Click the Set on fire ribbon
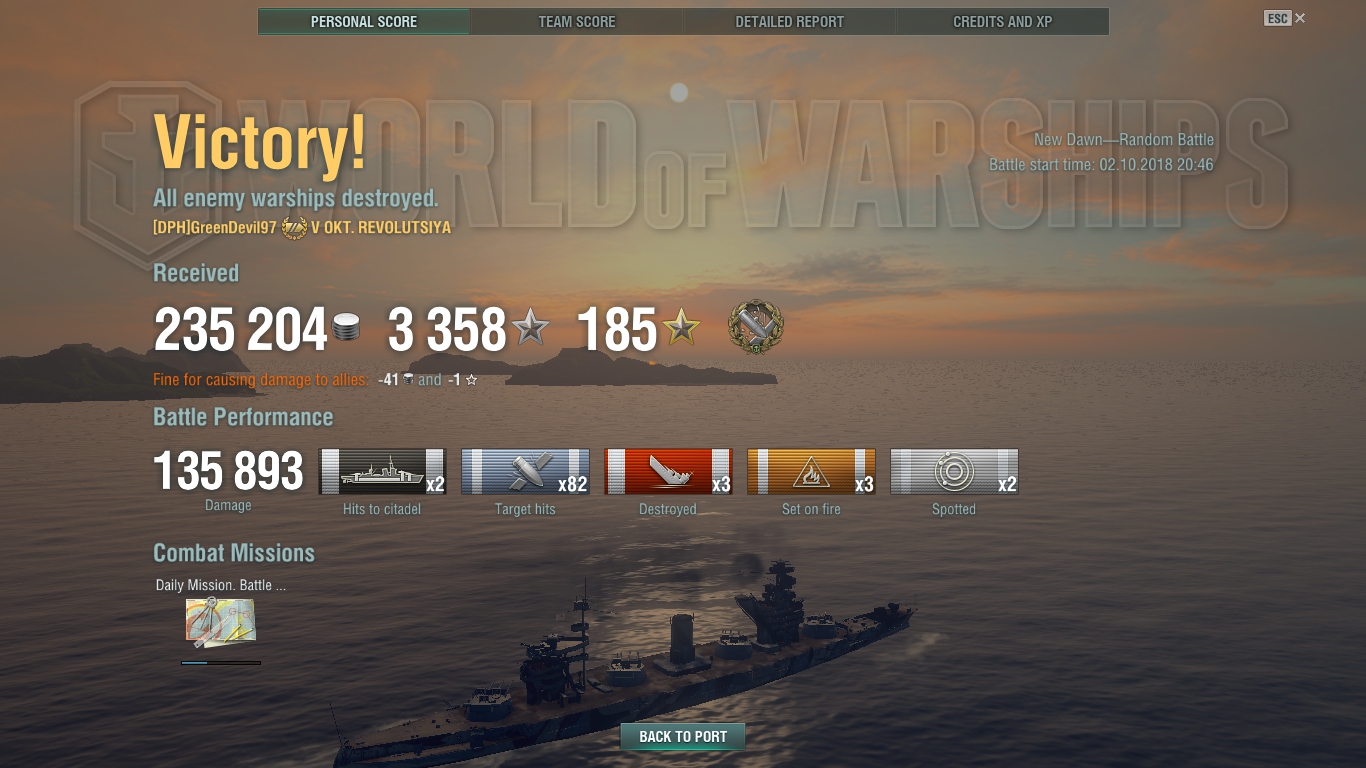Viewport: 1366px width, 768px height. (811, 471)
